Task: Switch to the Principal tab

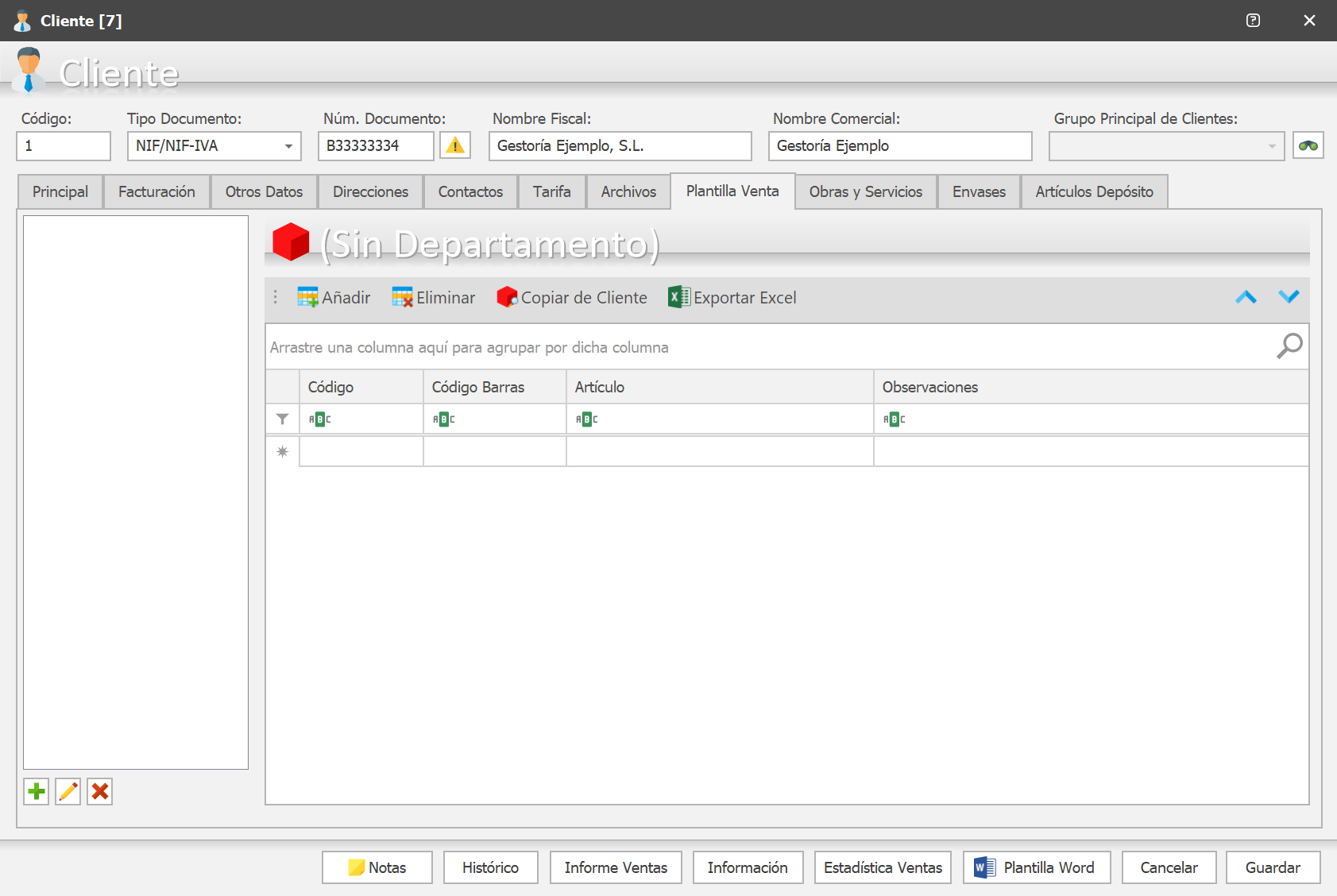Action: click(x=60, y=191)
